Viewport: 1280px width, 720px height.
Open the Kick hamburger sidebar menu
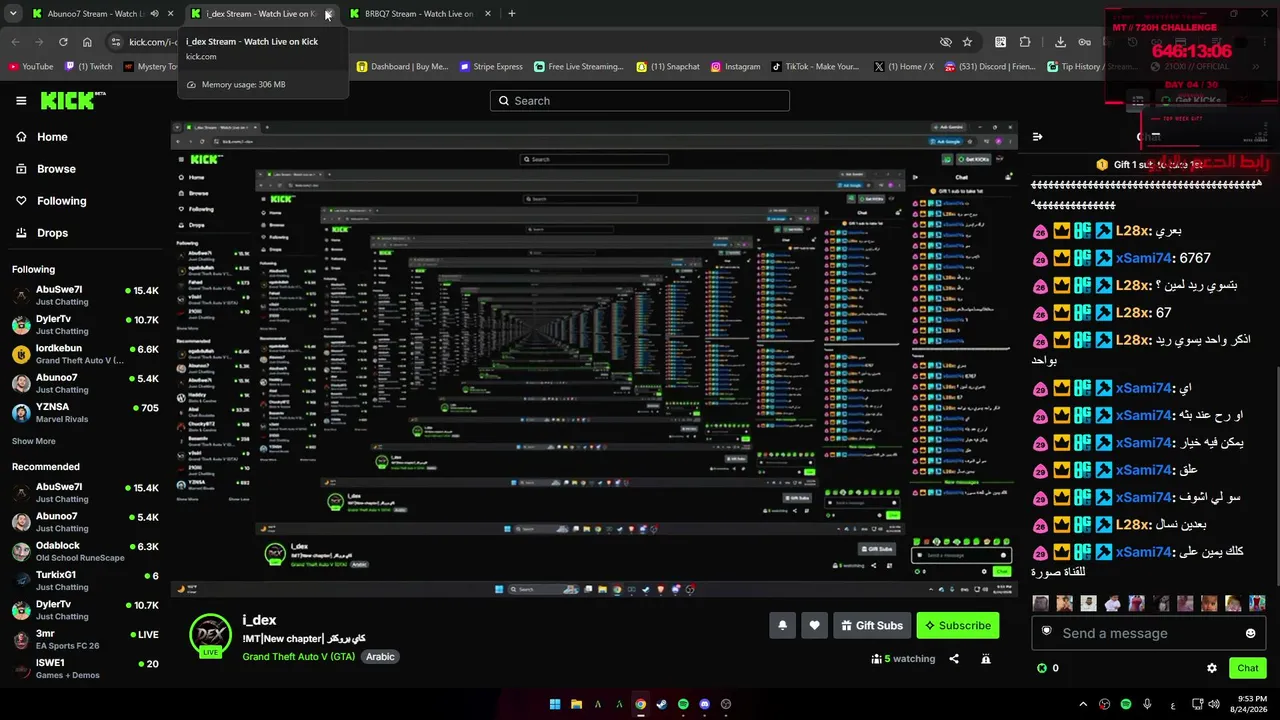click(21, 101)
